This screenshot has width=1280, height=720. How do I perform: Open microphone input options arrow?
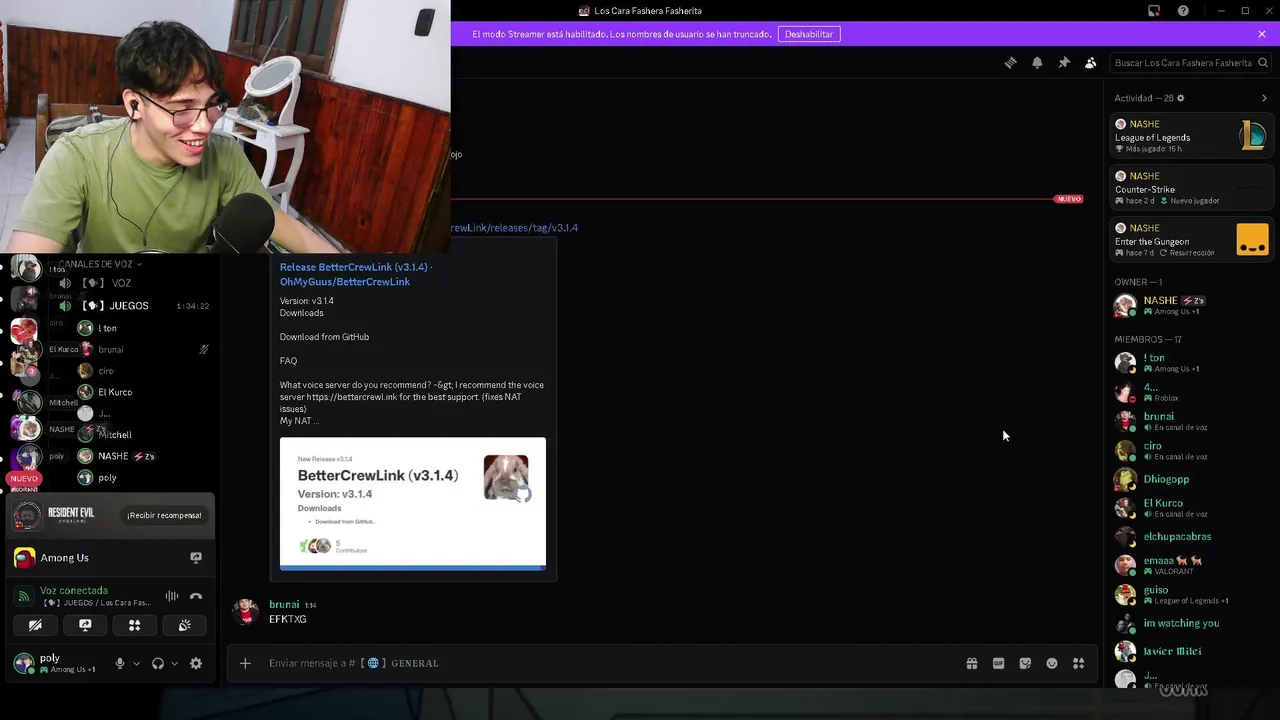pos(137,663)
